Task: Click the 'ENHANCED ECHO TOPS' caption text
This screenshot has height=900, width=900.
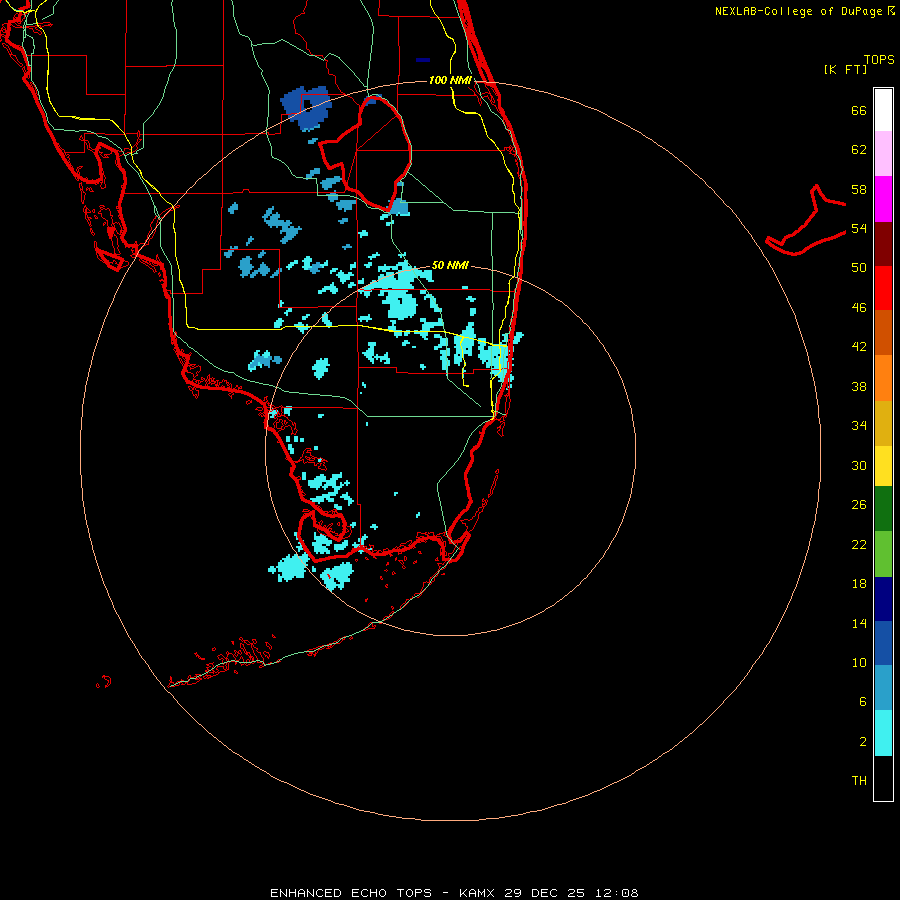Action: coord(351,893)
